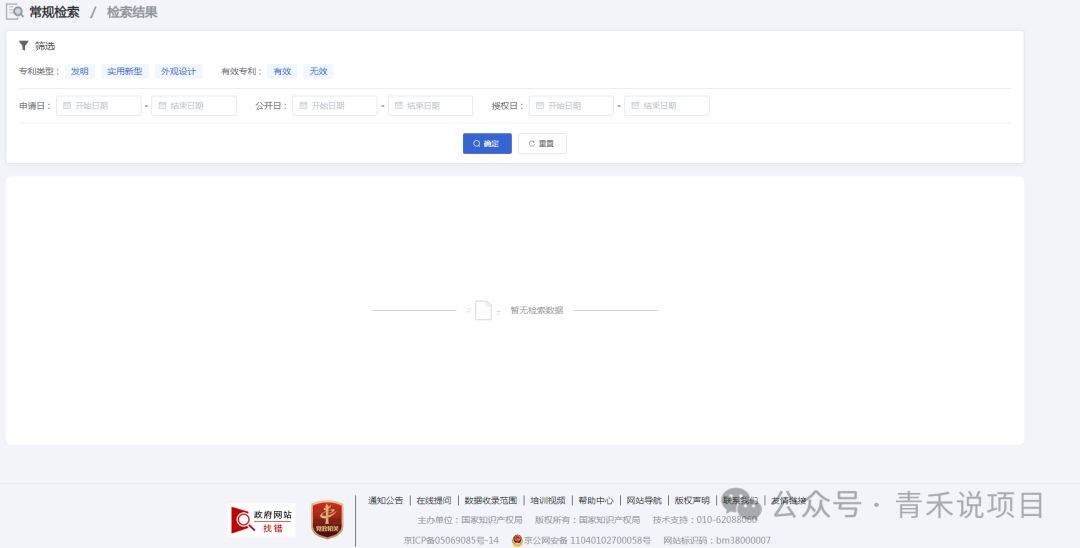Image resolution: width=1080 pixels, height=548 pixels.
Task: Open the 帮助中心 footer link
Action: [x=596, y=500]
